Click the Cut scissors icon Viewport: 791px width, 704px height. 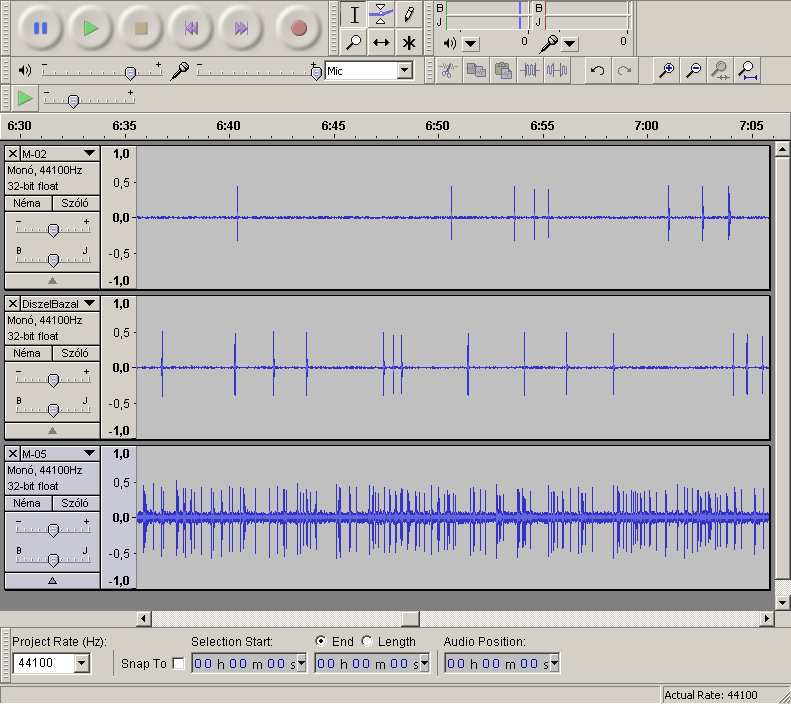pyautogui.click(x=447, y=71)
